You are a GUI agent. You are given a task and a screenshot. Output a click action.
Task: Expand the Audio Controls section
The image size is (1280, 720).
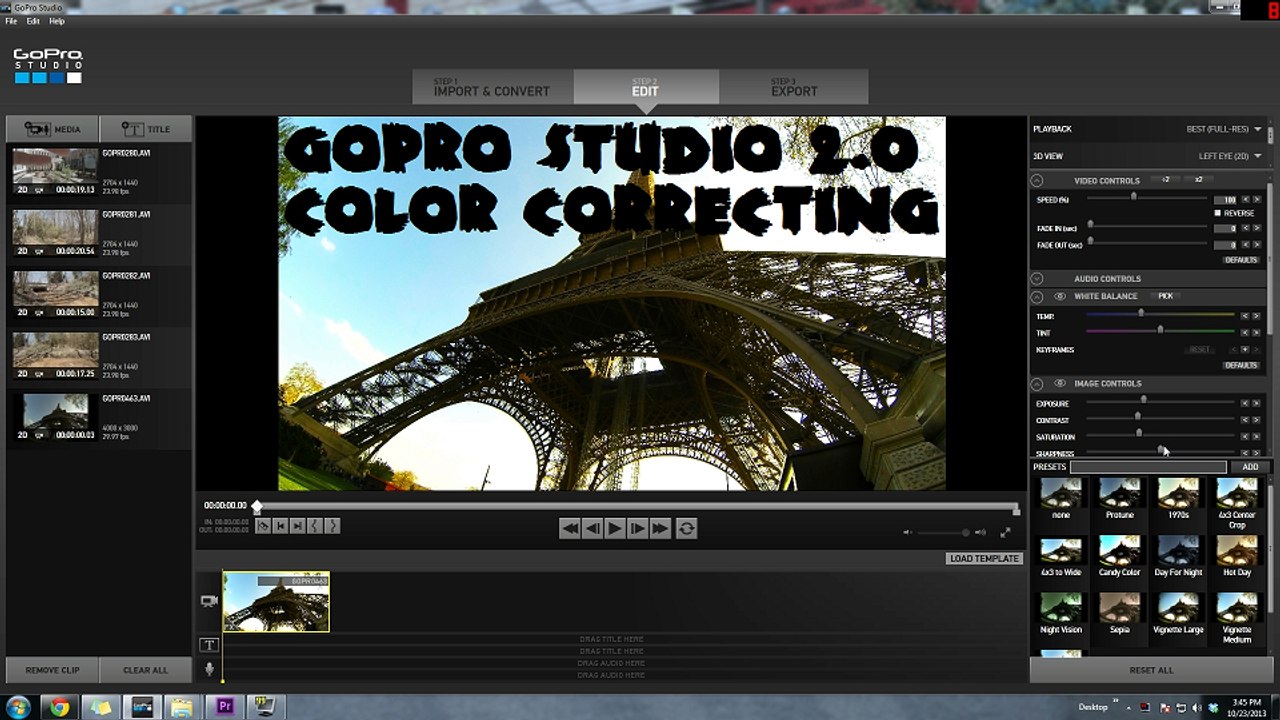coord(1037,279)
